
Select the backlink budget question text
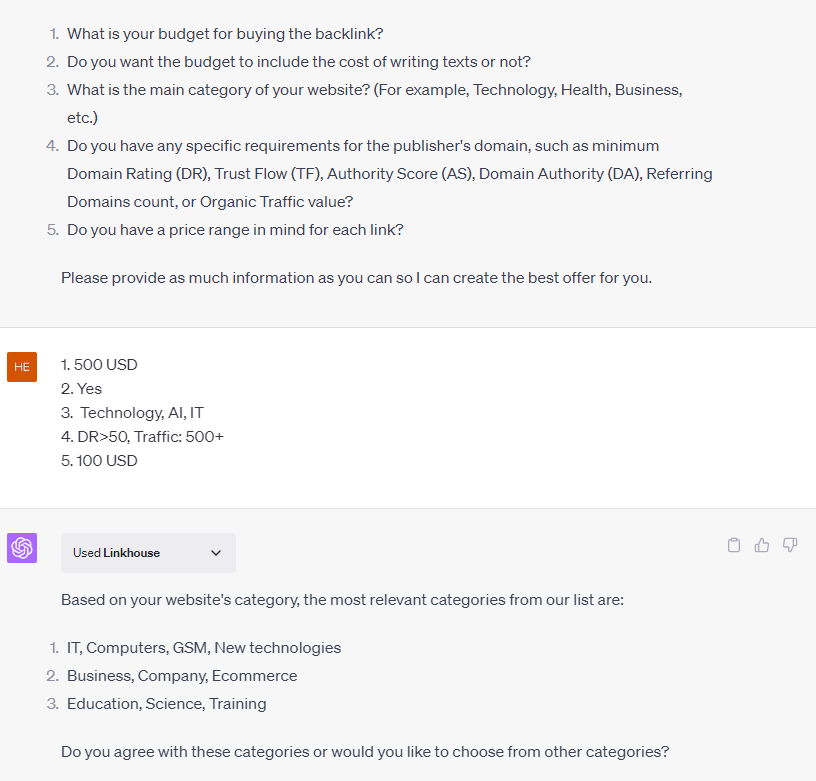tap(225, 33)
